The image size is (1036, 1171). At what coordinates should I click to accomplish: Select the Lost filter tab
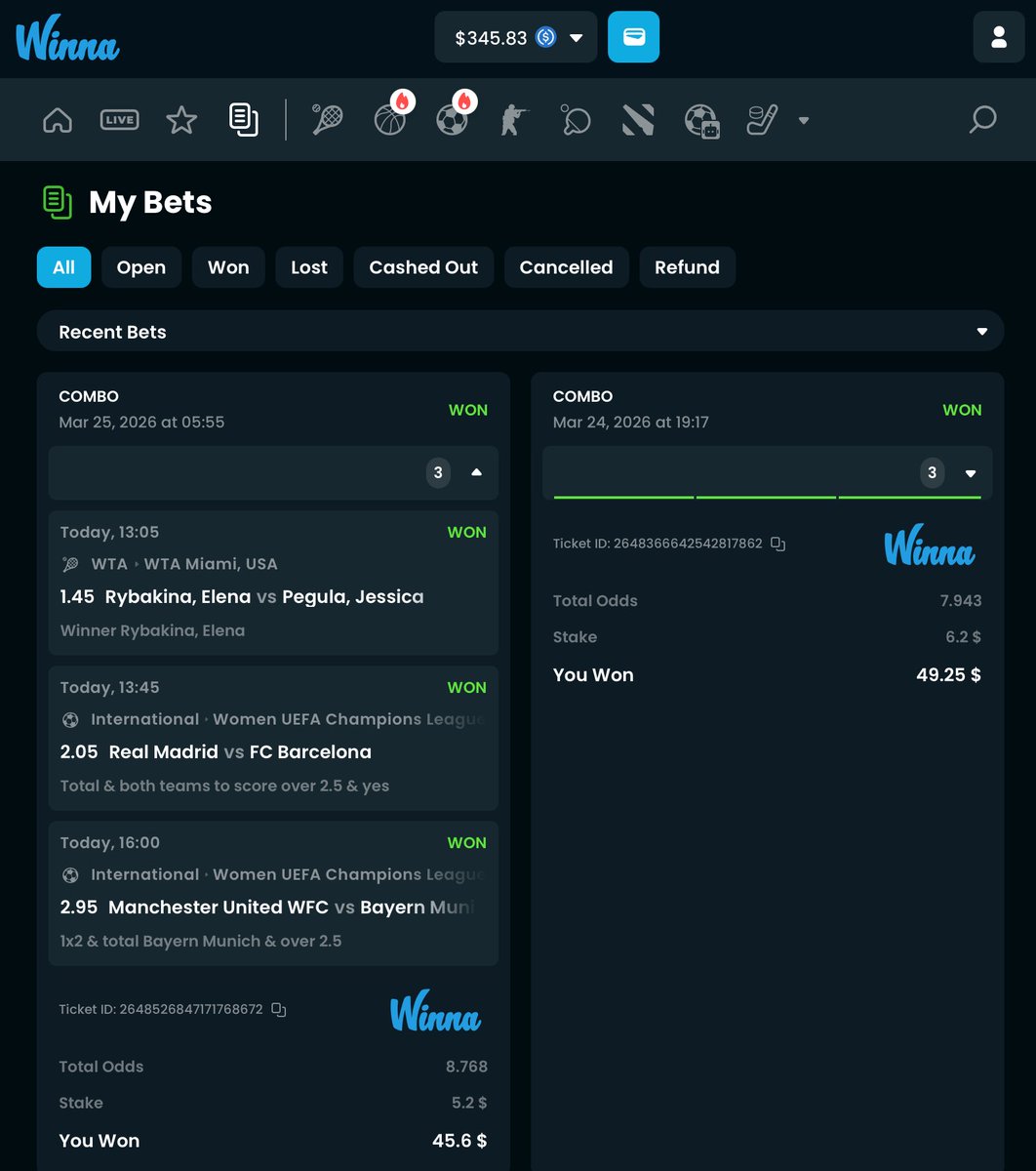pyautogui.click(x=309, y=267)
